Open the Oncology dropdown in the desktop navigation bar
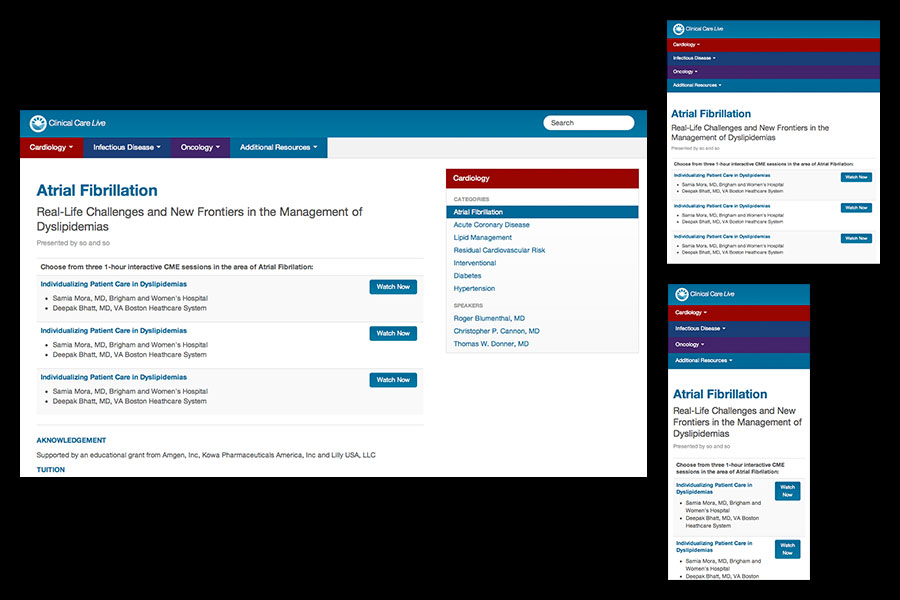Image resolution: width=900 pixels, height=600 pixels. click(x=200, y=148)
